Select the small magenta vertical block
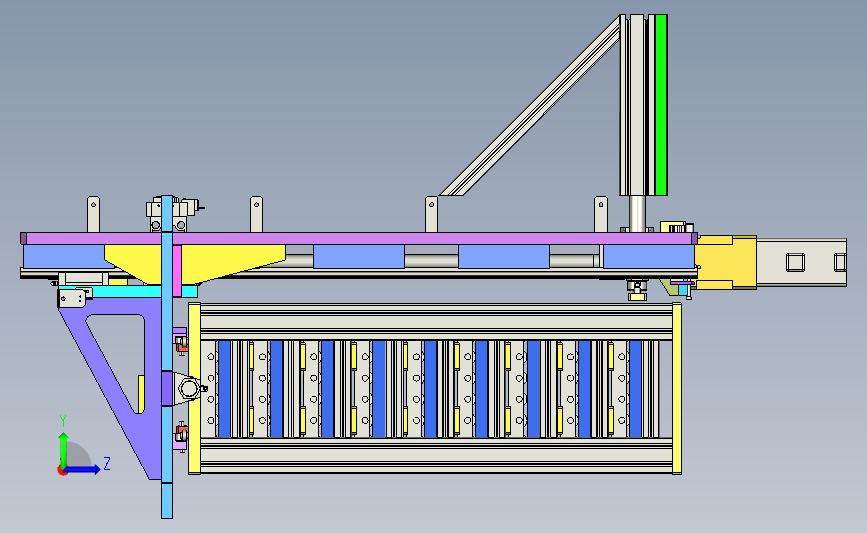The width and height of the screenshot is (867, 533). [177, 271]
